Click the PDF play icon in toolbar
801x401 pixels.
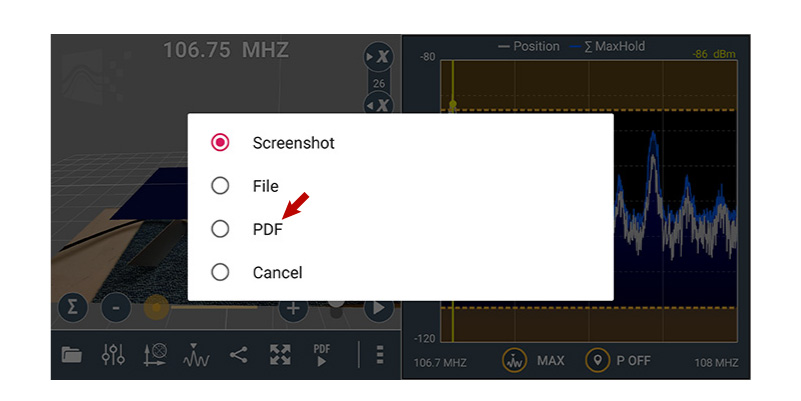[x=321, y=354]
